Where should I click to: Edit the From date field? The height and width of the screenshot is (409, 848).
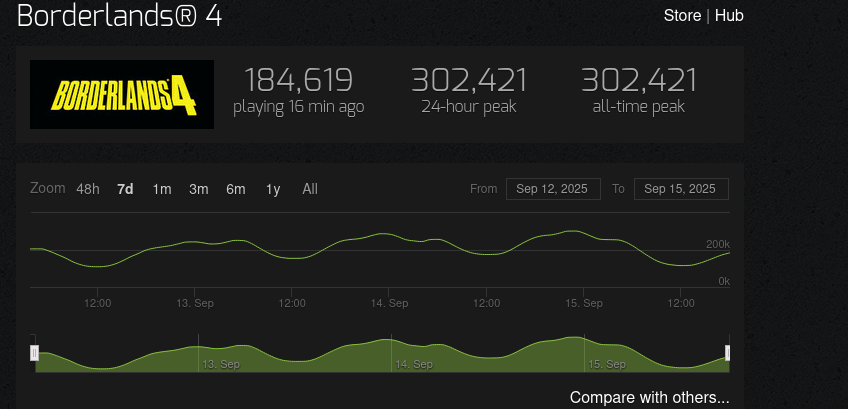553,189
